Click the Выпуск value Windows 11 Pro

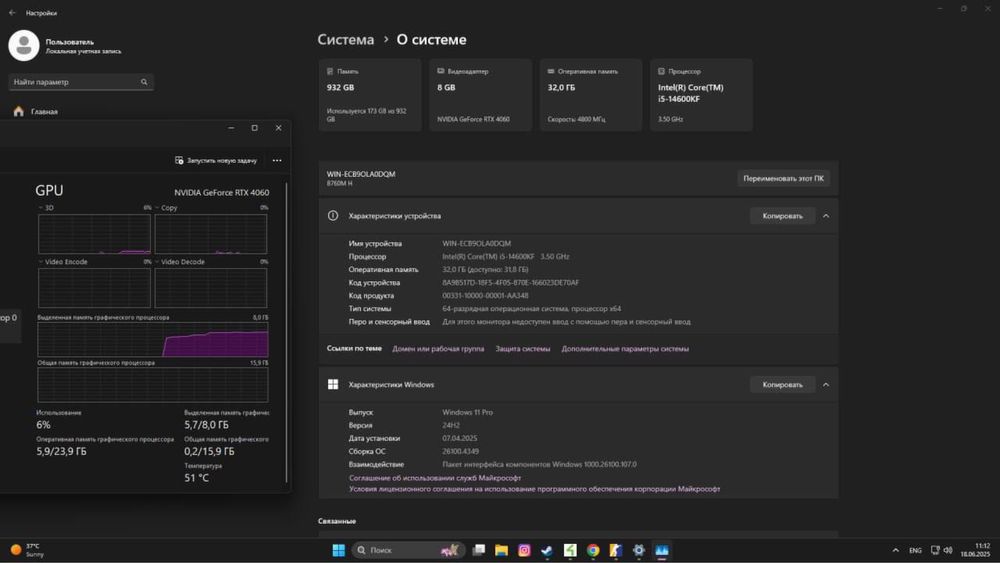click(x=467, y=413)
